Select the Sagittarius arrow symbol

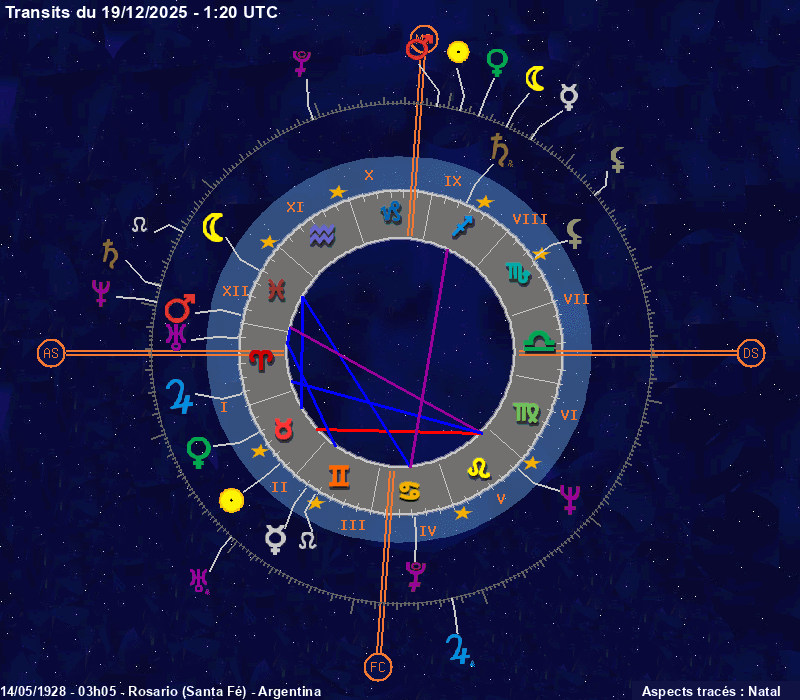(x=461, y=224)
